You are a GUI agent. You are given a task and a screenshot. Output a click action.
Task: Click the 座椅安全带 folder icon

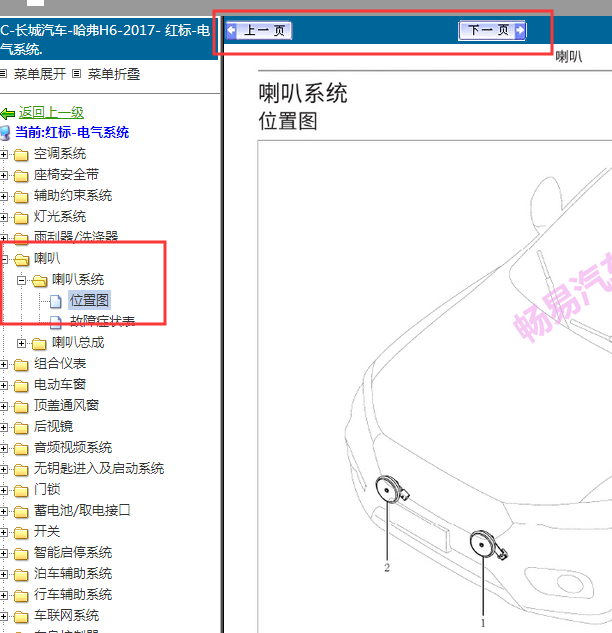[21, 176]
